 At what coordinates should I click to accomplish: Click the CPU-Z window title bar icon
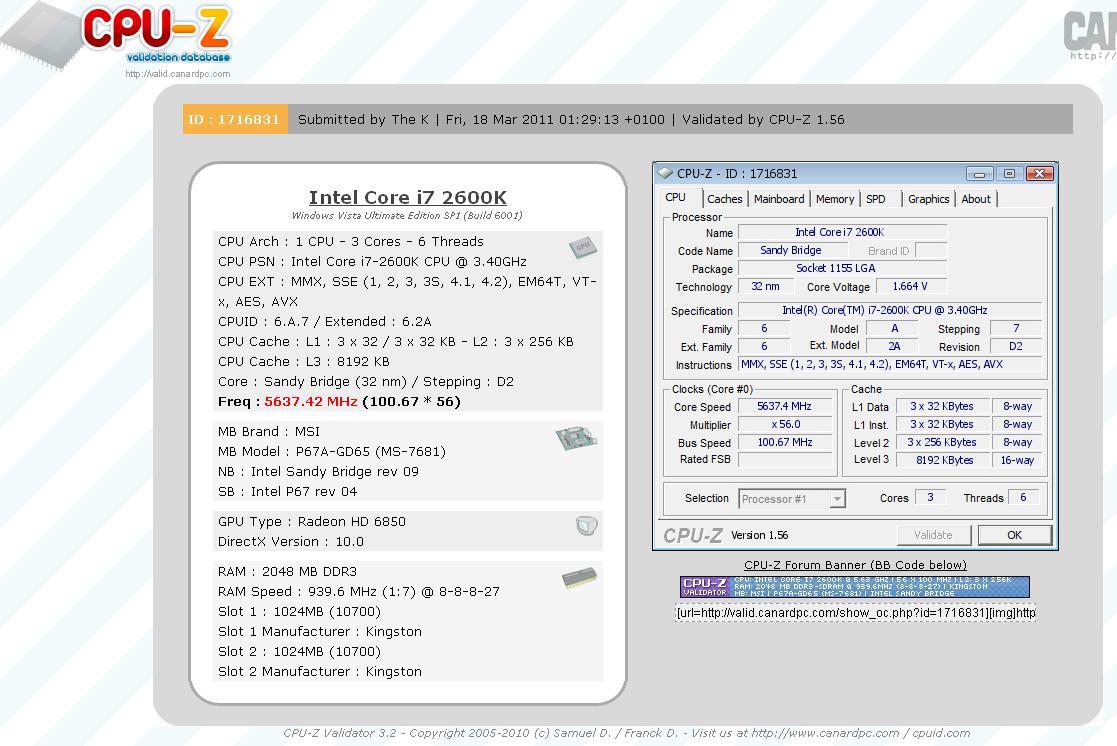[x=665, y=173]
